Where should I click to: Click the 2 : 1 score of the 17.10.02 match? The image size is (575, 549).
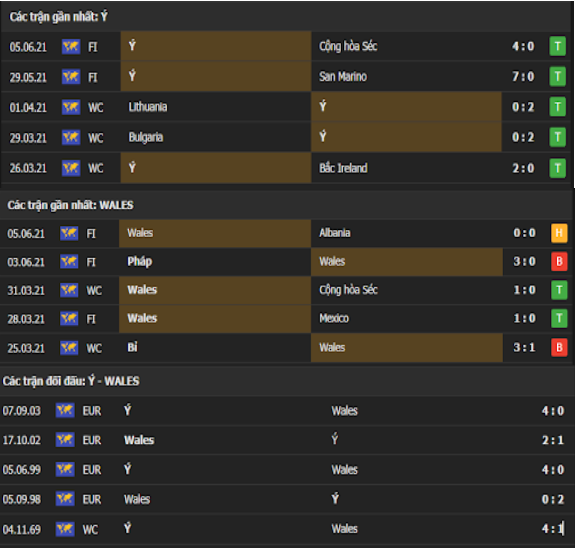553,440
